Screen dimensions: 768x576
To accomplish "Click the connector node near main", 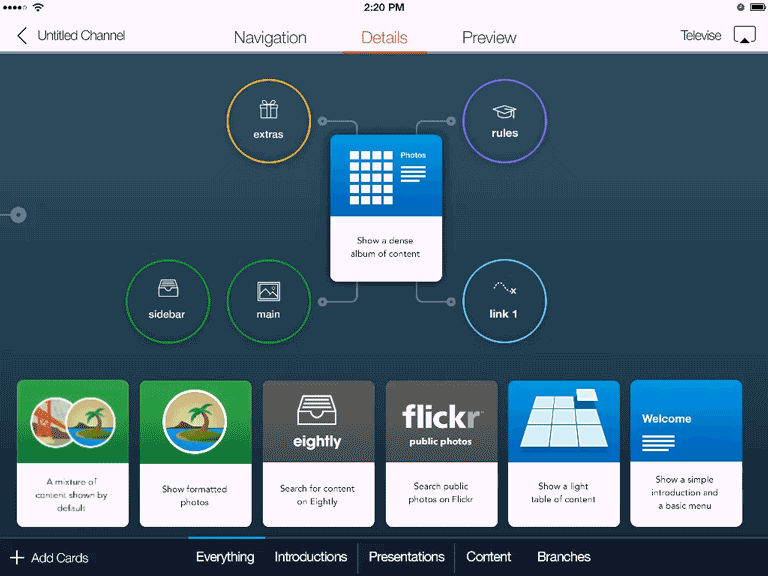I will [322, 302].
